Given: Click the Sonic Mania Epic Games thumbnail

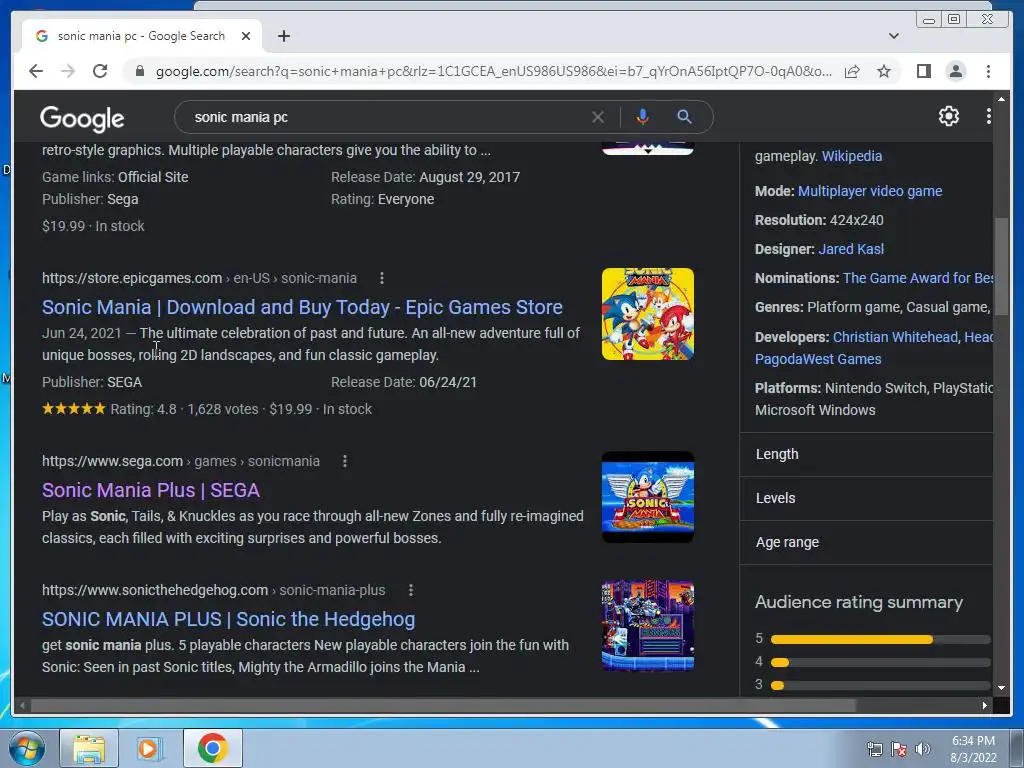Looking at the screenshot, I should (x=648, y=313).
